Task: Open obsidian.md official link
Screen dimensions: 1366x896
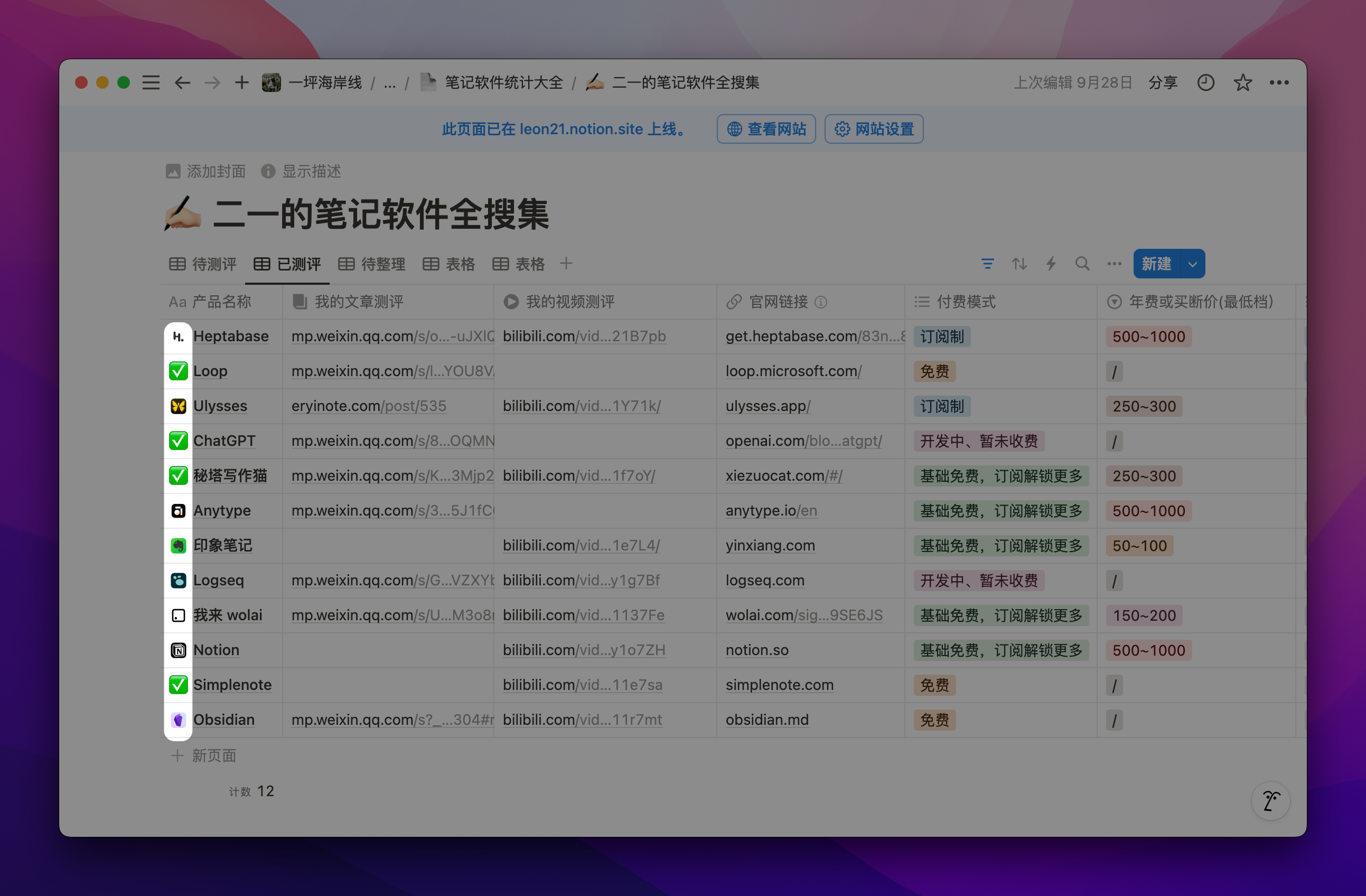Action: [767, 720]
